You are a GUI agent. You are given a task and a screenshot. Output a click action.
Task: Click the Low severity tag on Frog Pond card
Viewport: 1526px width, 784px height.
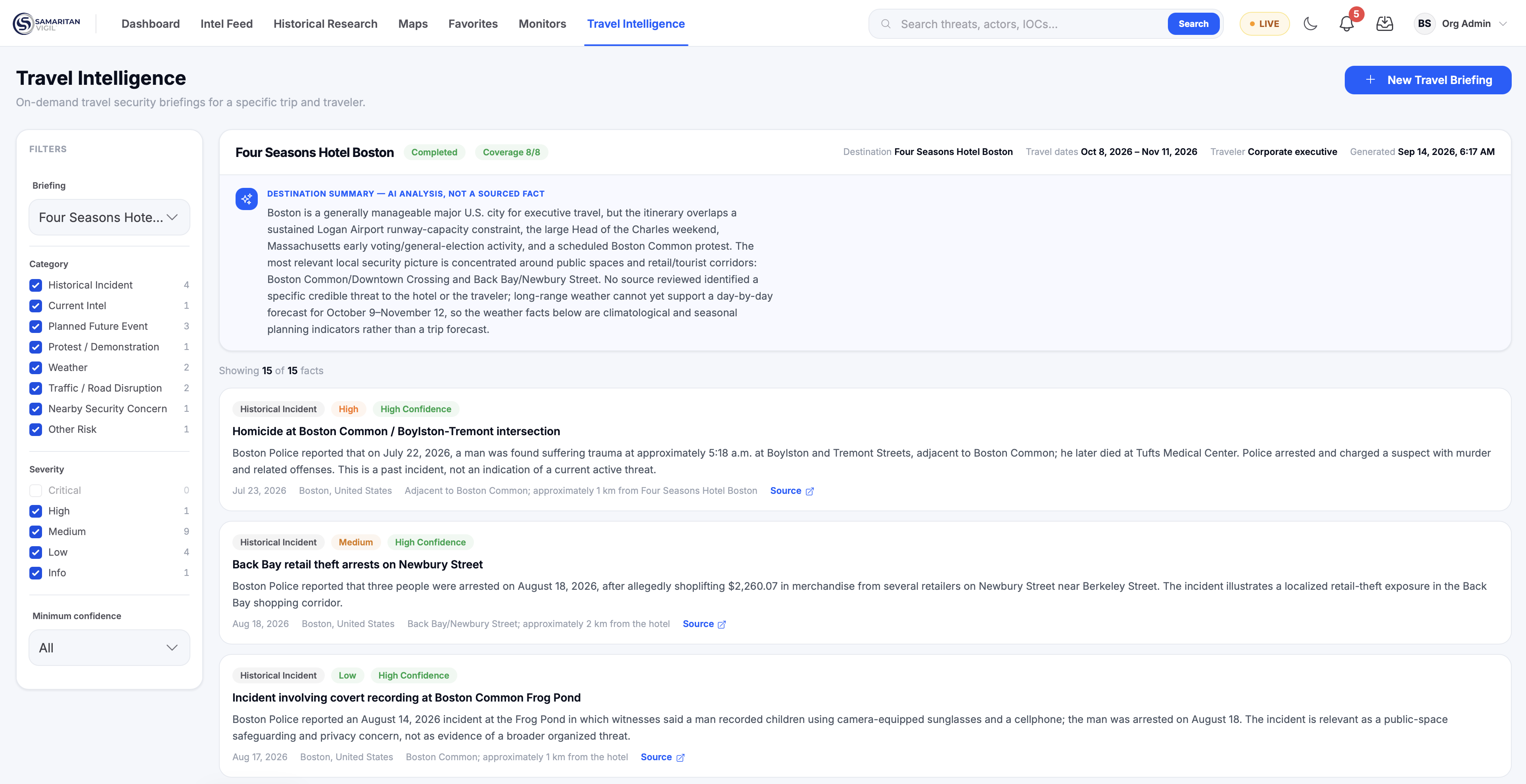click(x=347, y=676)
